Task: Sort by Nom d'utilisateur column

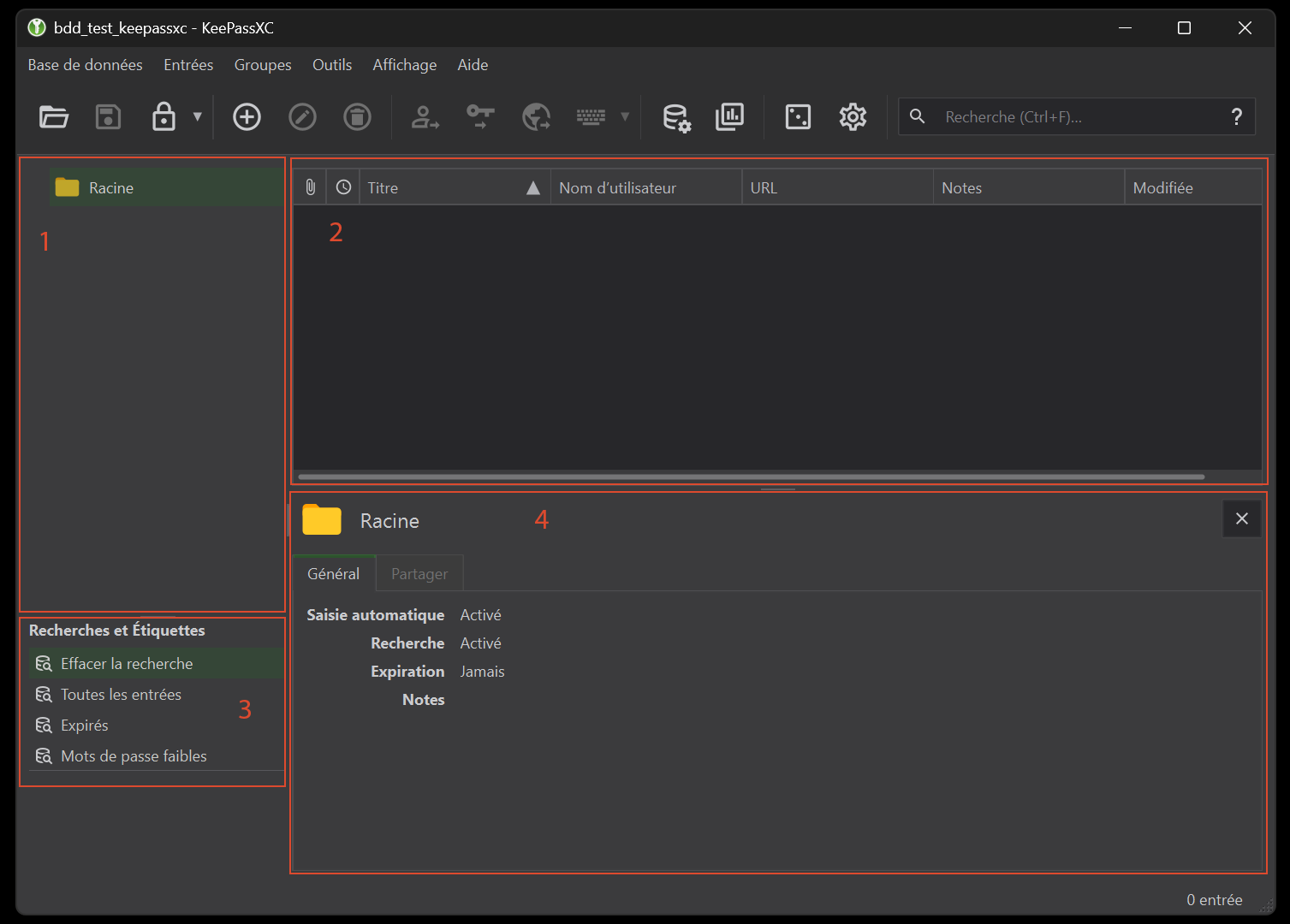Action: pos(646,187)
